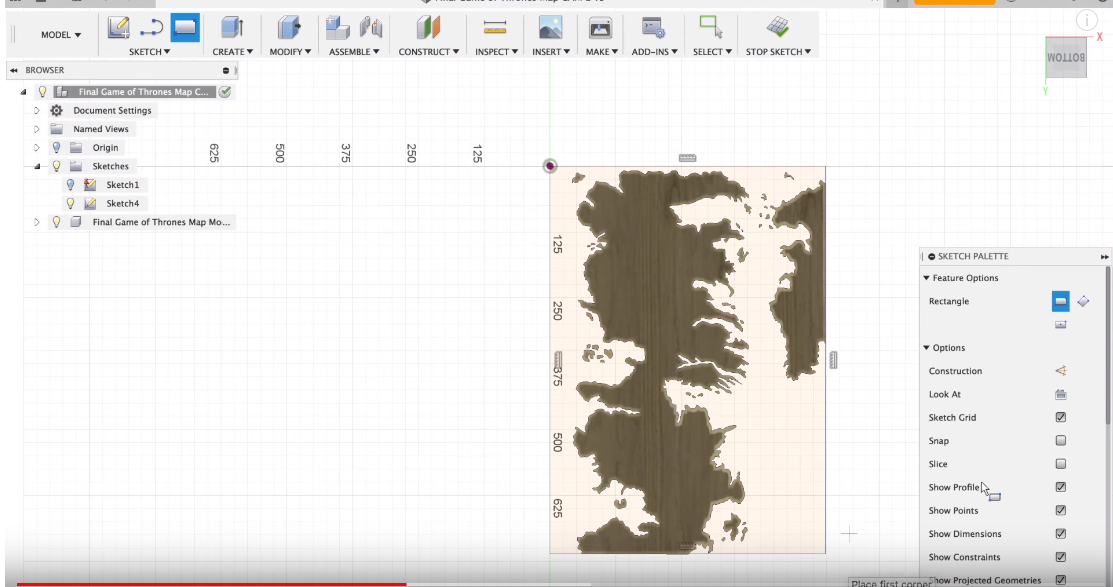1113x587 pixels.
Task: Uncheck the Show Dimensions checkbox
Action: coord(1060,534)
